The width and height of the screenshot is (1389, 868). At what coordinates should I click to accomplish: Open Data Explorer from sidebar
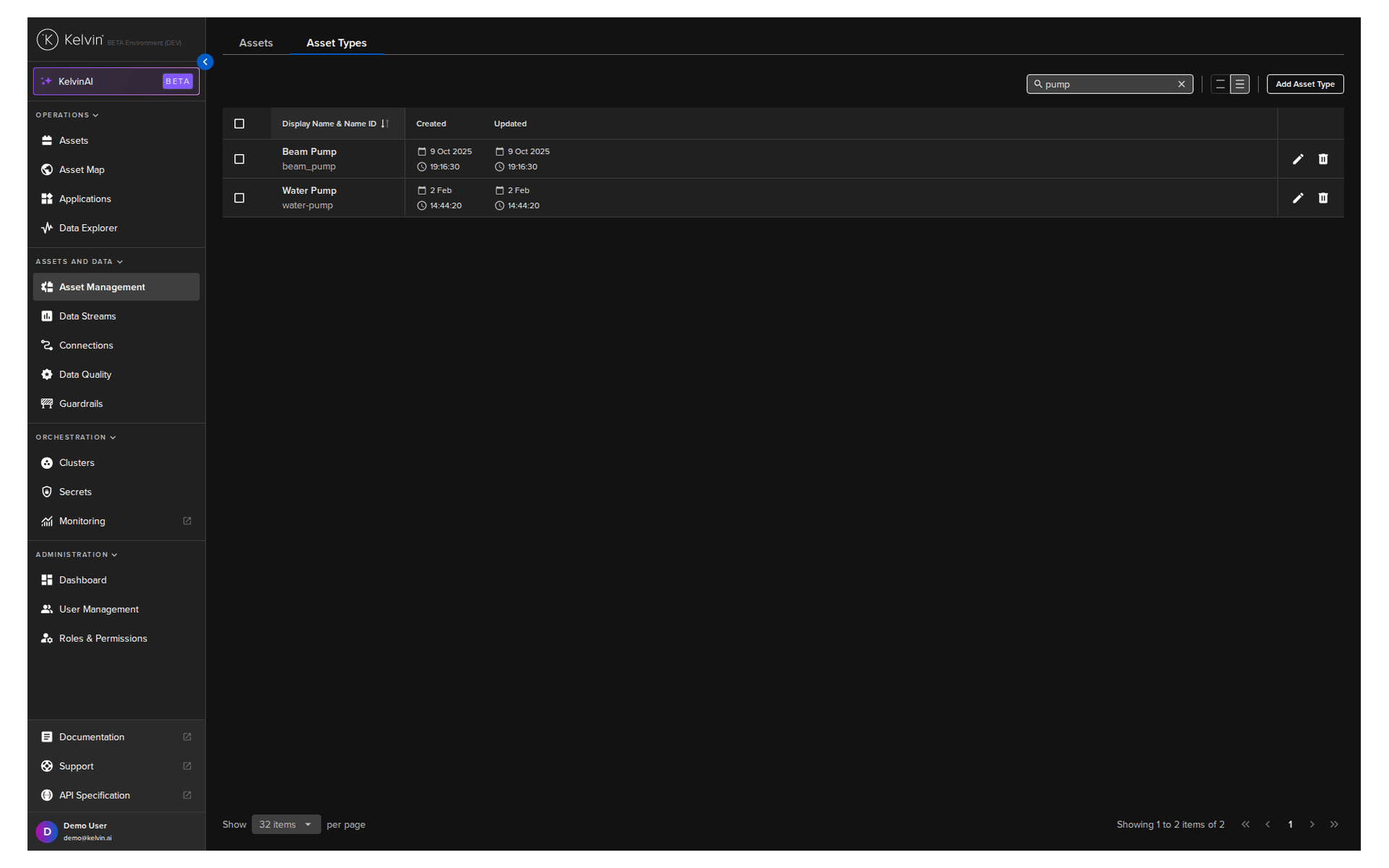[x=88, y=228]
